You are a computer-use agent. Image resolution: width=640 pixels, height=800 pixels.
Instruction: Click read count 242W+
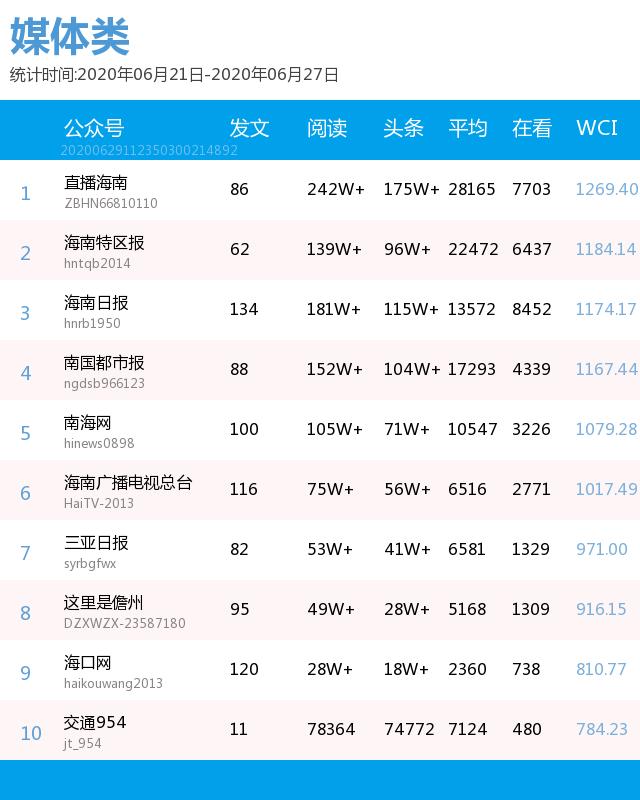[336, 189]
